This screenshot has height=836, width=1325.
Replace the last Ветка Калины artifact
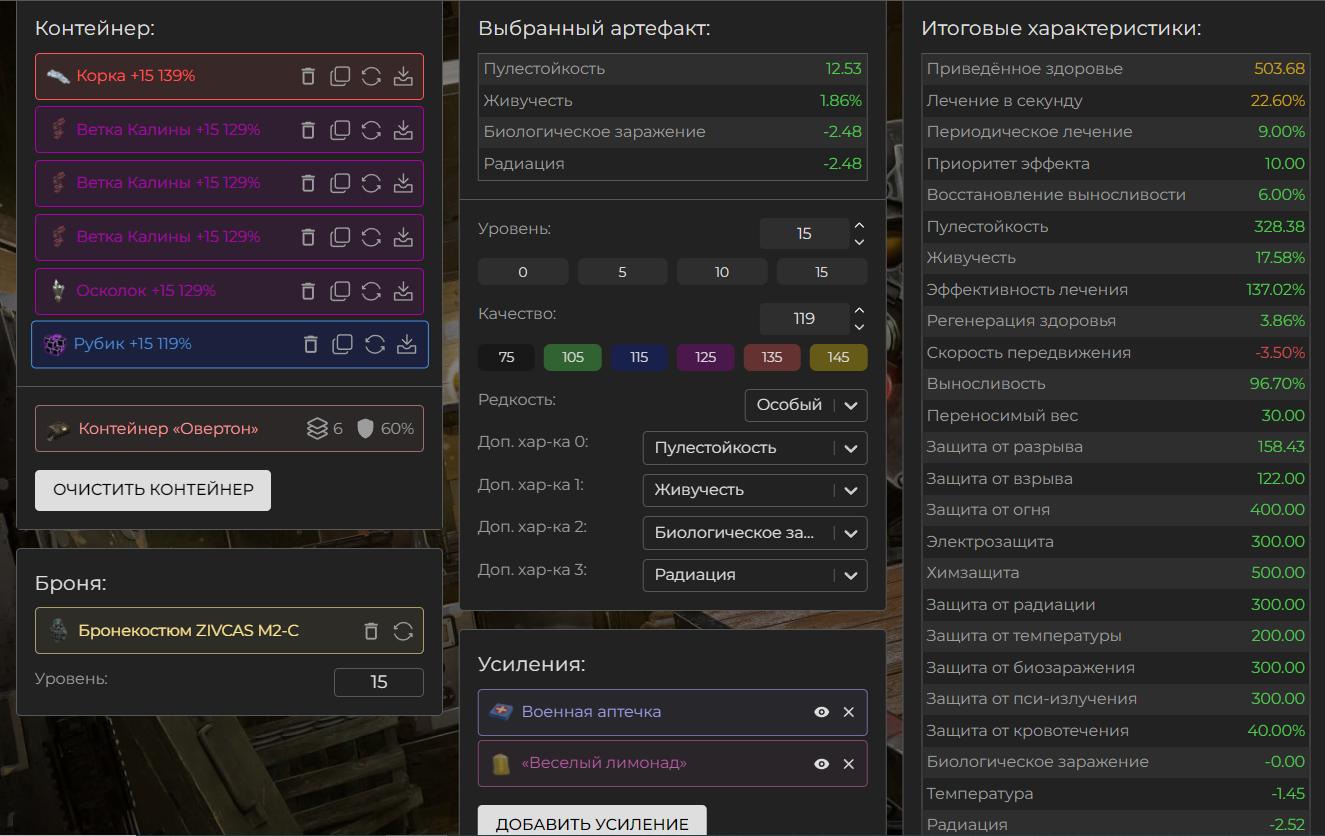pos(371,237)
